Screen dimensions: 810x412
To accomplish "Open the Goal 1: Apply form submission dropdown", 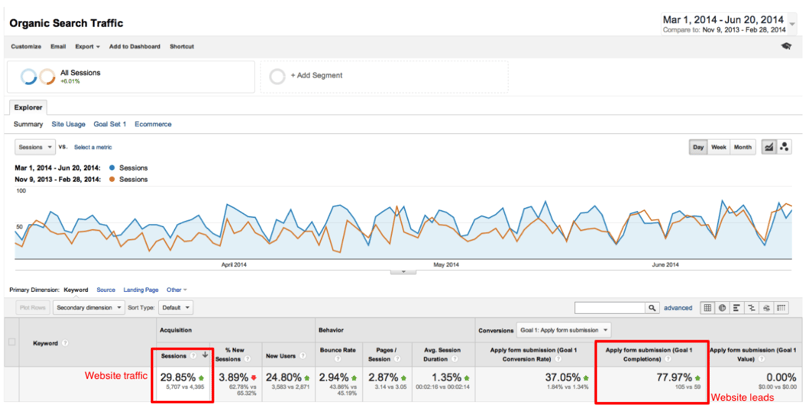I will coord(564,330).
